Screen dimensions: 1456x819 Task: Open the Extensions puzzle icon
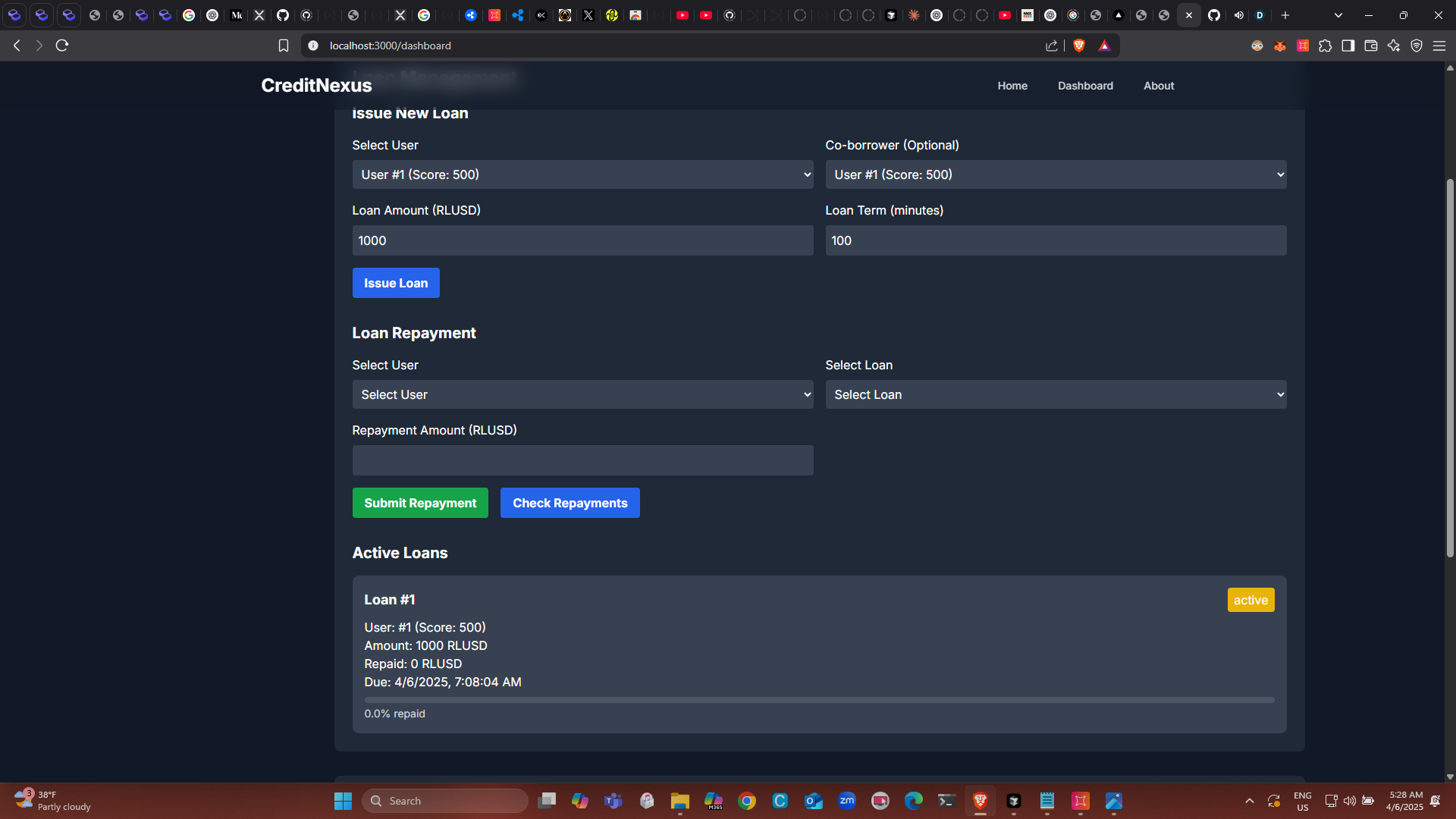1325,45
